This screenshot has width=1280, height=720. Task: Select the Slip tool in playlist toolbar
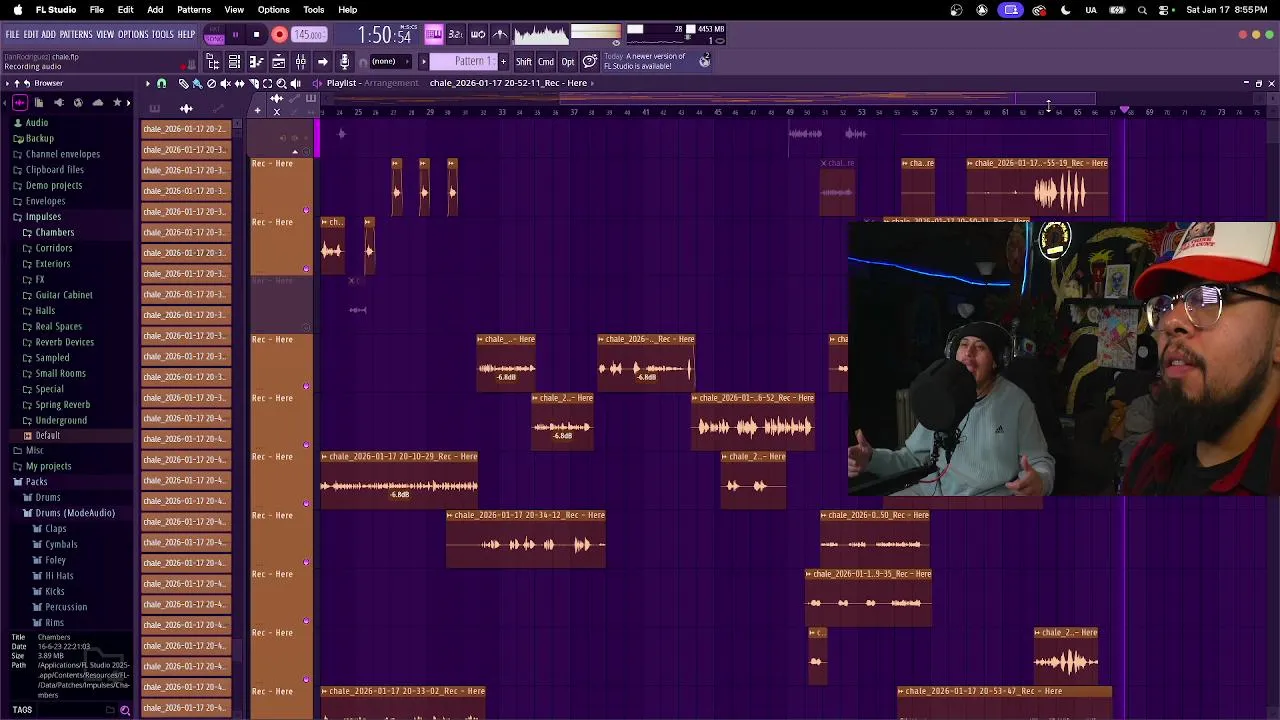pos(239,83)
